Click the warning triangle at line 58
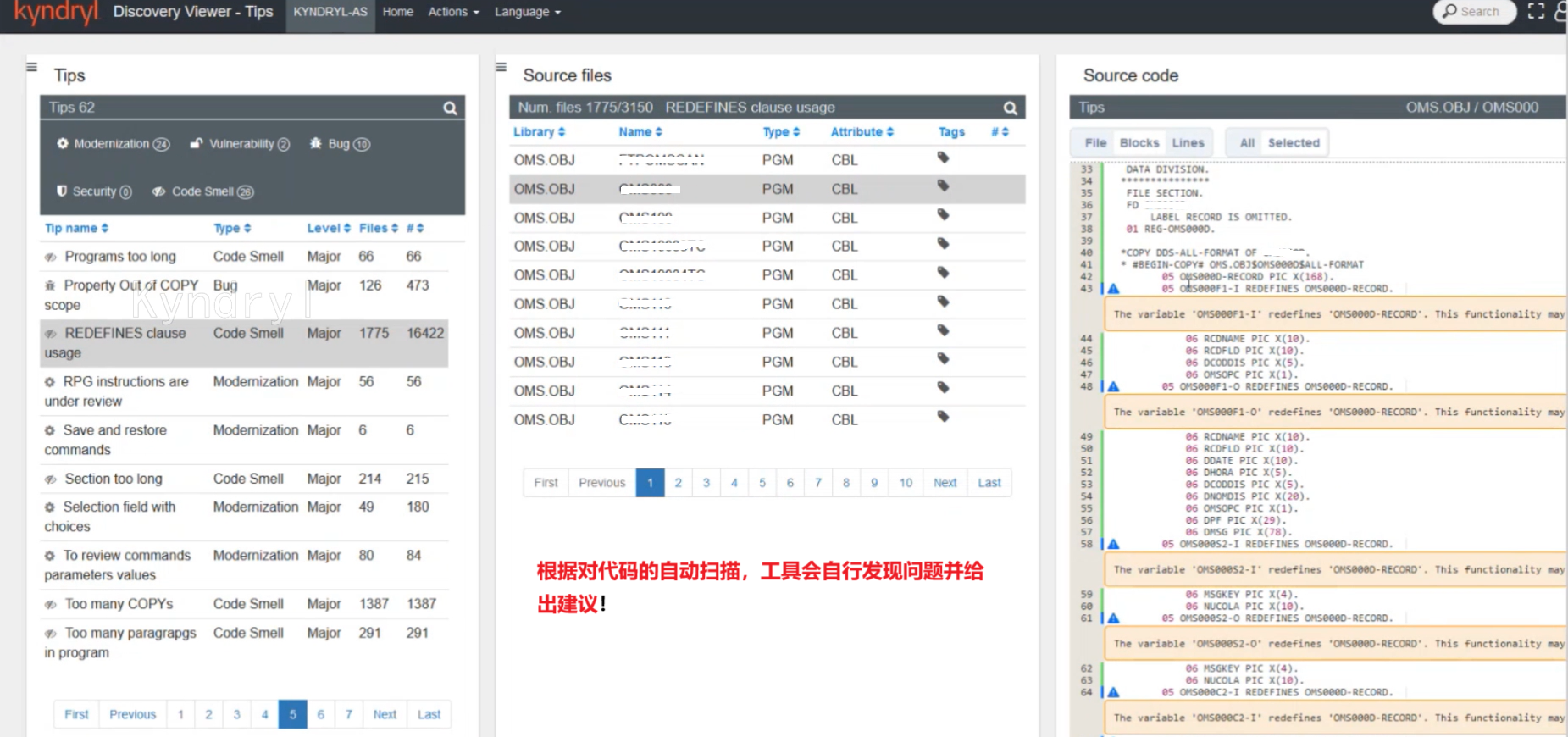Image resolution: width=1568 pixels, height=737 pixels. pyautogui.click(x=1114, y=544)
